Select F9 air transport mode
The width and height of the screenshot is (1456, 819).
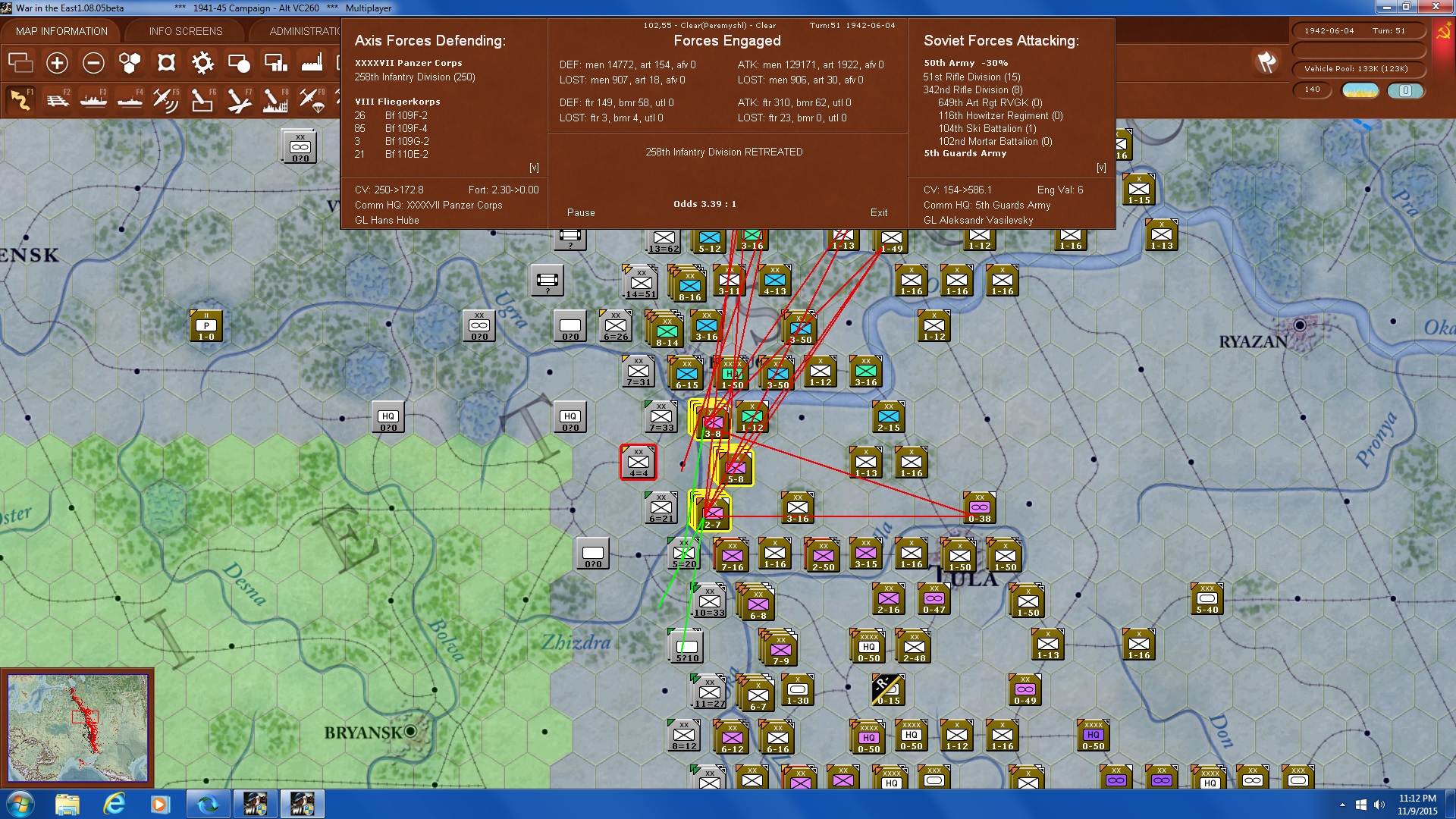[x=312, y=100]
